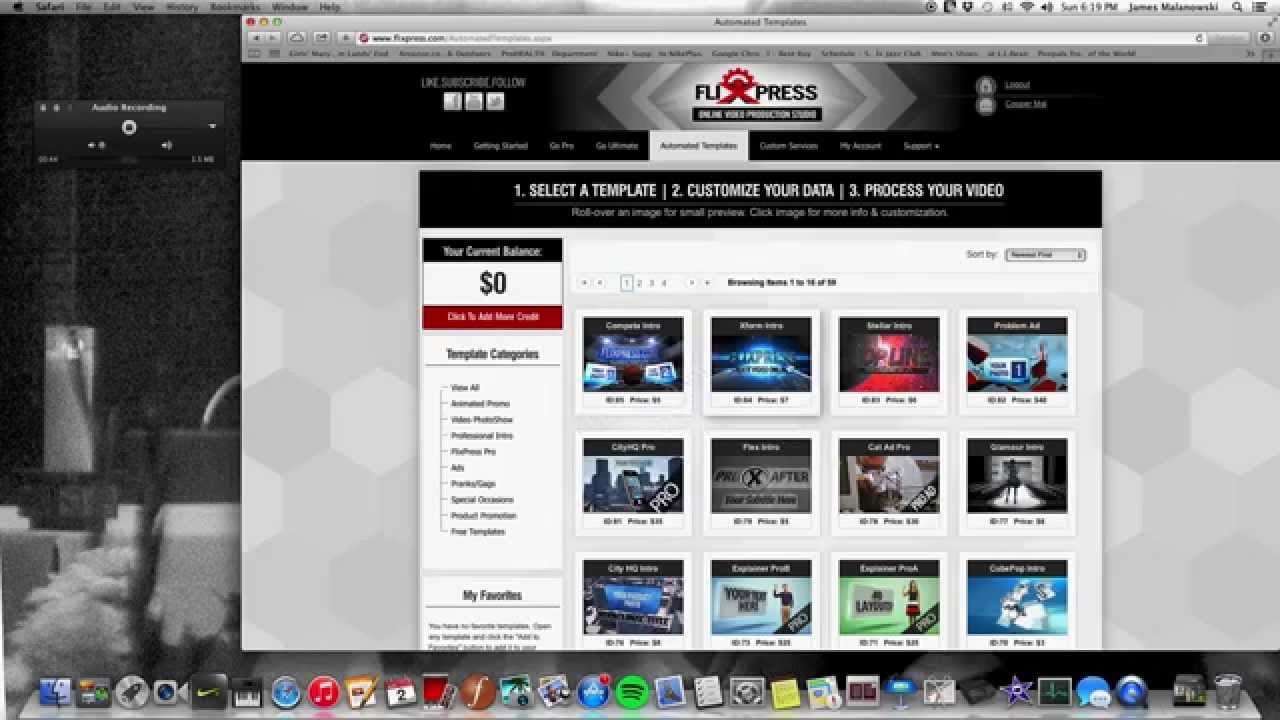Open Messages from the Dock
The width and height of the screenshot is (1280, 720).
pos(1093,692)
